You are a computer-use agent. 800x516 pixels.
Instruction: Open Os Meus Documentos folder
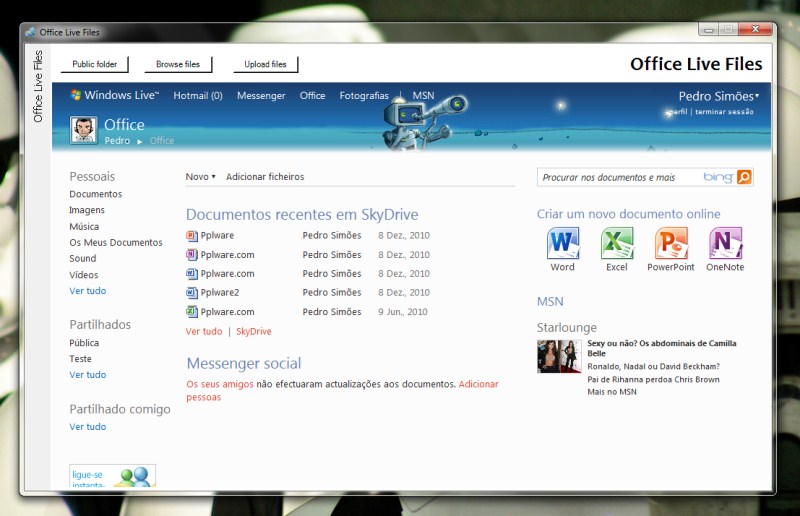coord(116,242)
